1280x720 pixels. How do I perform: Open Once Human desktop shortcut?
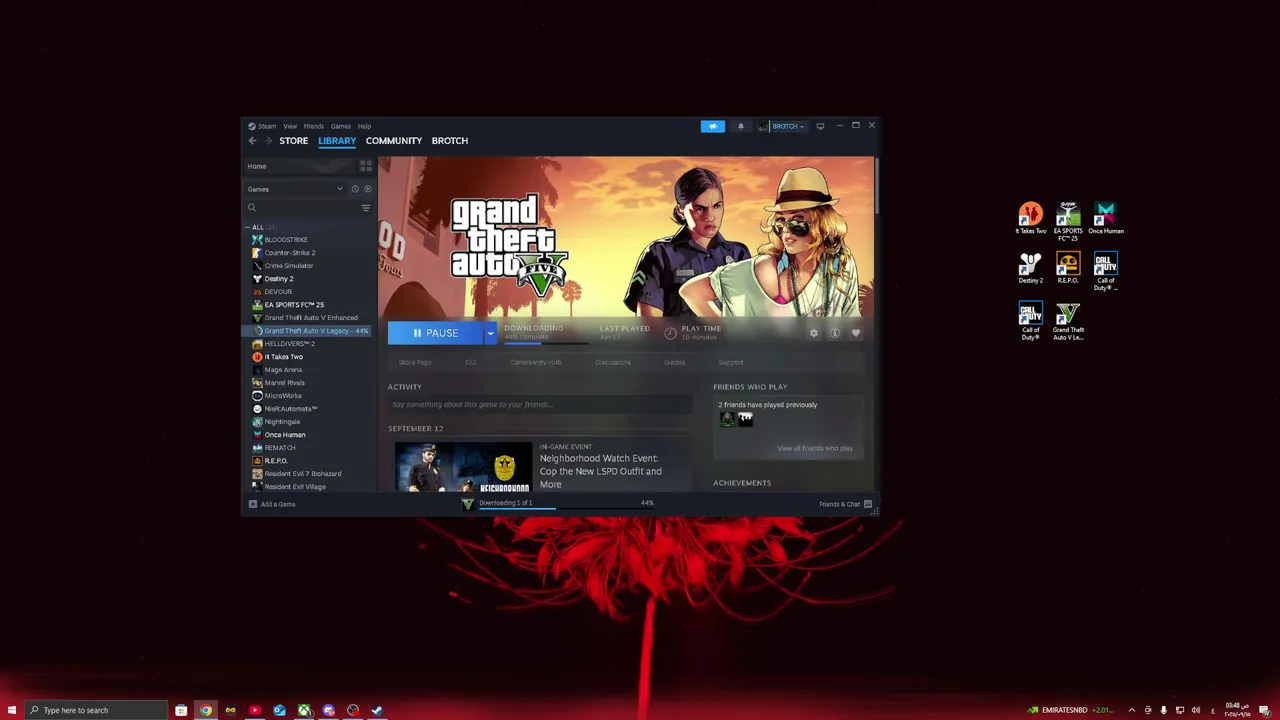1105,219
